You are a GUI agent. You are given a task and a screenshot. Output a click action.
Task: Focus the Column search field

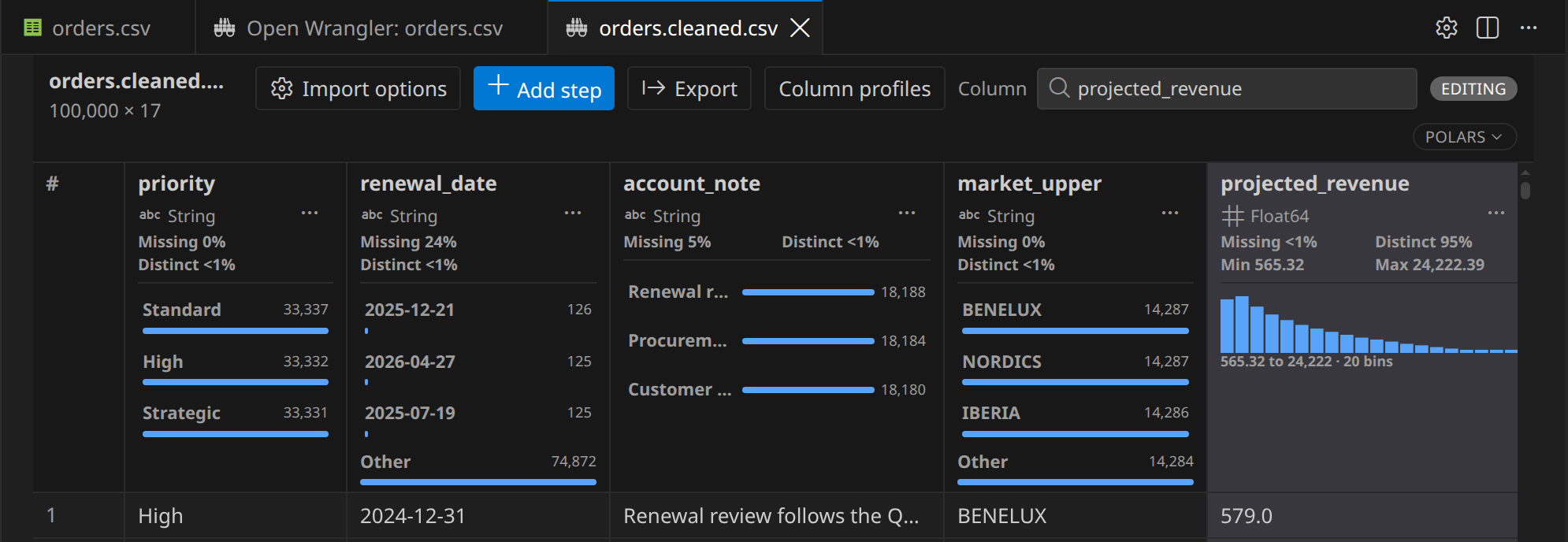tap(1227, 88)
